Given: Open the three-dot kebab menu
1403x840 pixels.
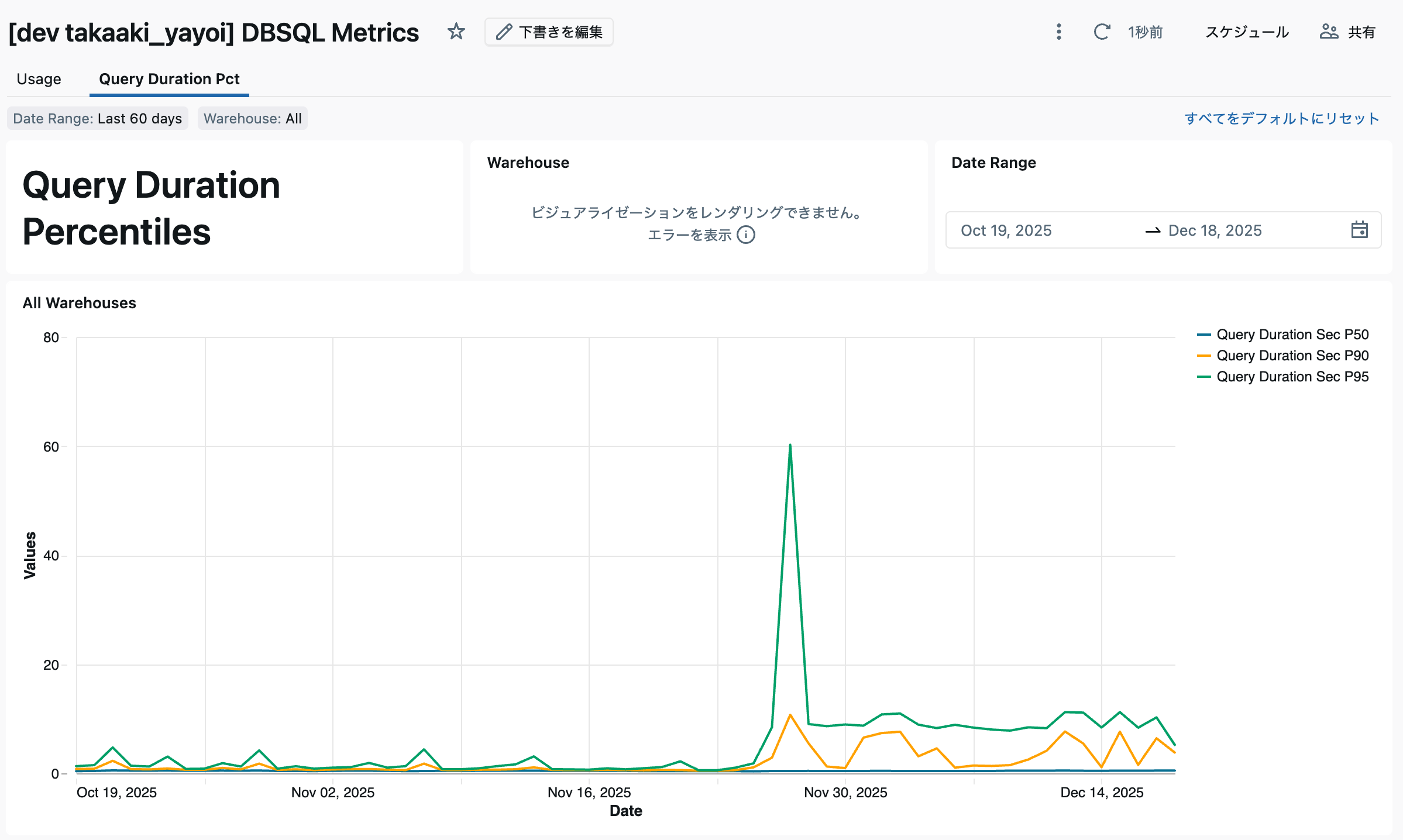Looking at the screenshot, I should tap(1058, 32).
